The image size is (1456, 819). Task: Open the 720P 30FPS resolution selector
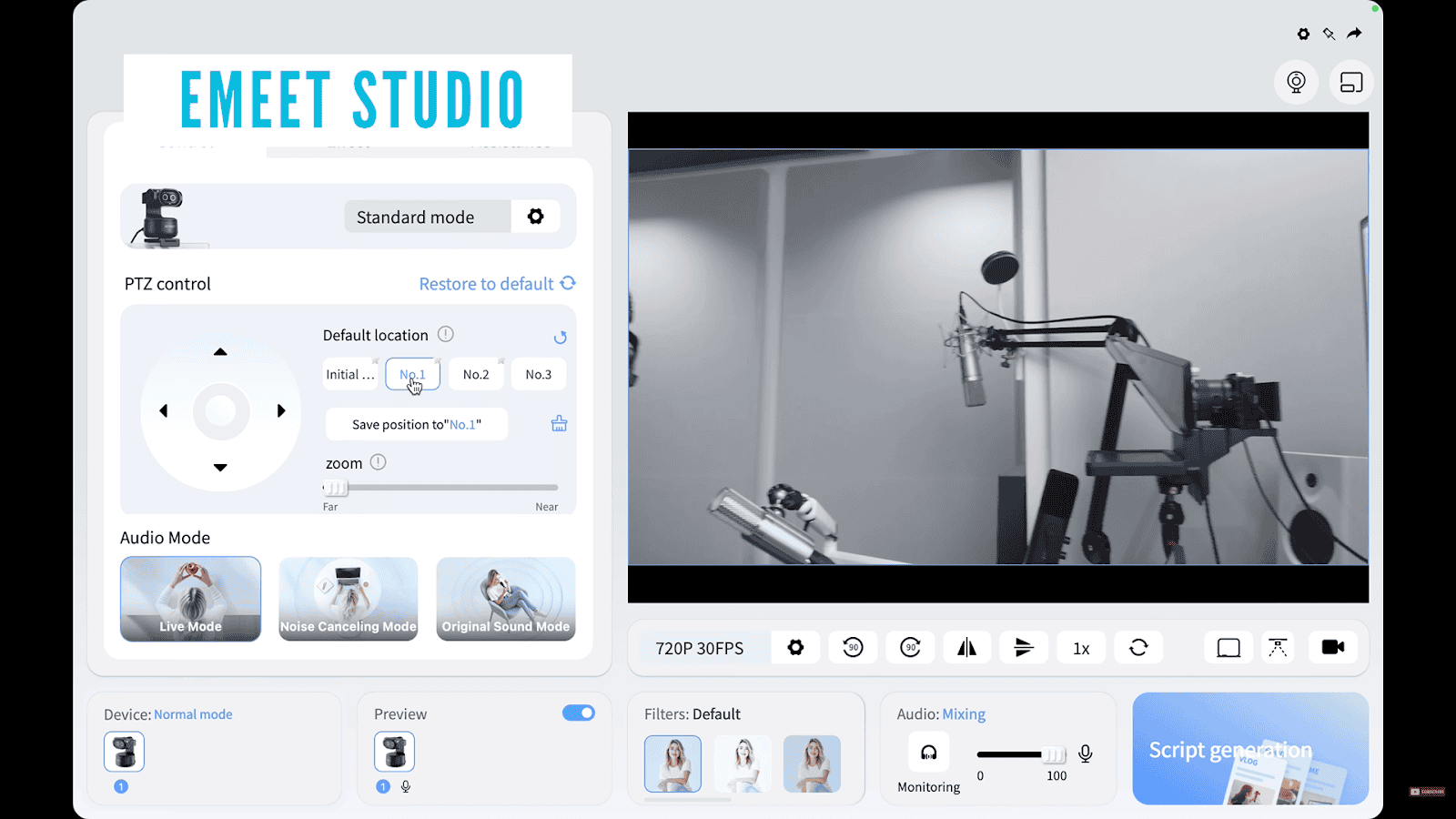[x=699, y=648]
